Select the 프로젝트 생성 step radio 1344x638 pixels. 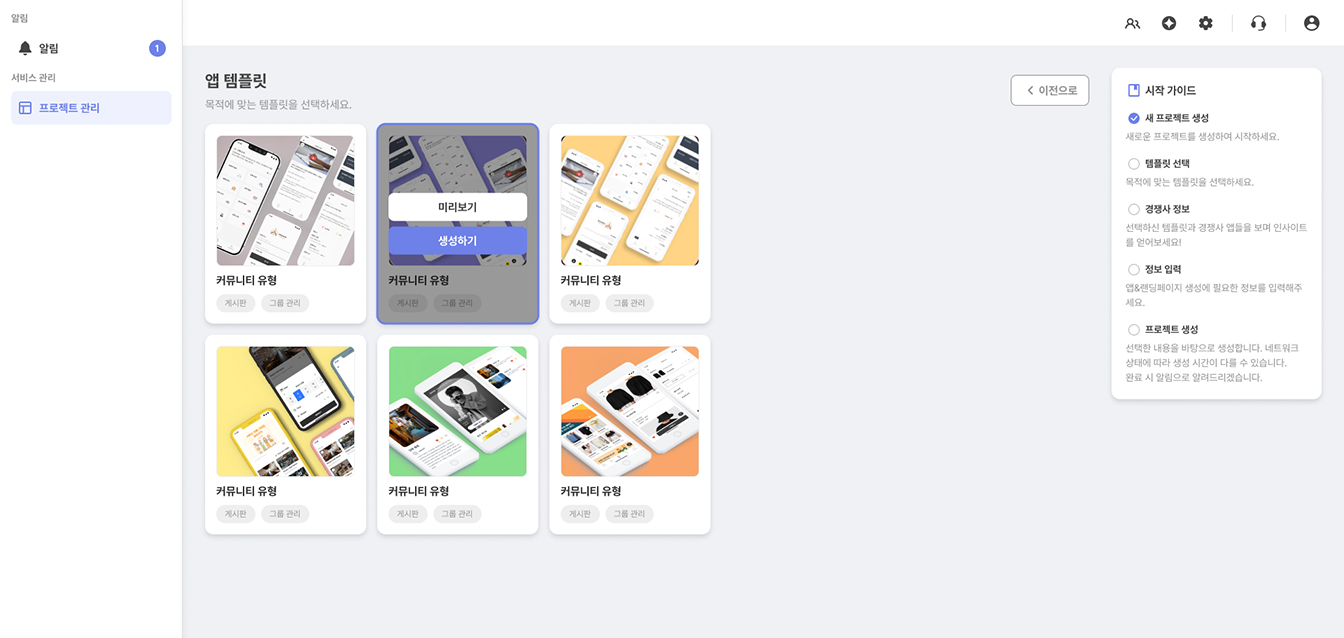pyautogui.click(x=1134, y=329)
